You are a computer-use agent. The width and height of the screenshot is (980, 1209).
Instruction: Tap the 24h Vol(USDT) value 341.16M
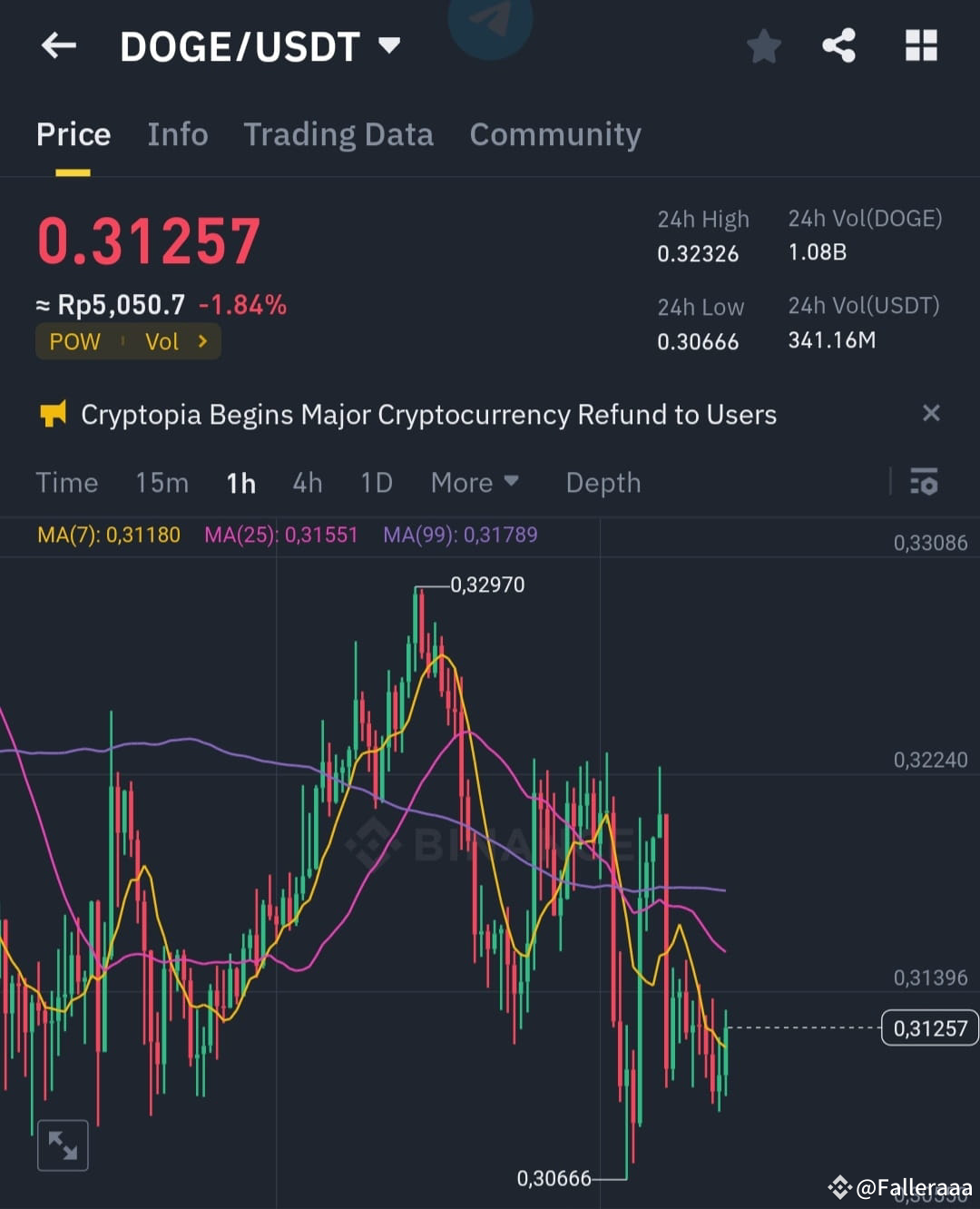click(x=832, y=339)
